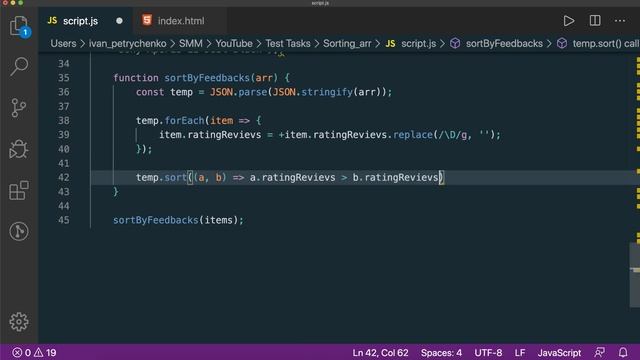Click line number 35 in the gutter
This screenshot has height=360, width=640.
[64, 78]
